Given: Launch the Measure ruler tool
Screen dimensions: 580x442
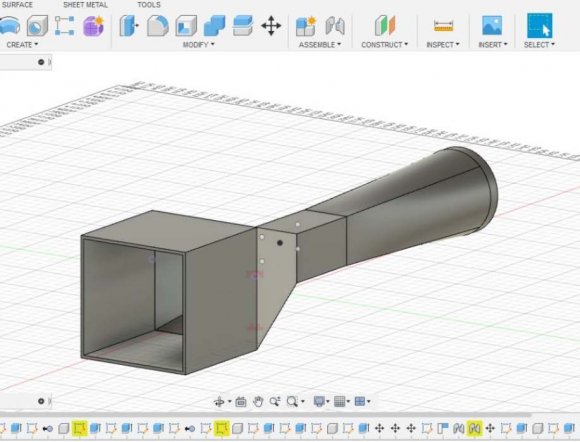Looking at the screenshot, I should pos(443,26).
